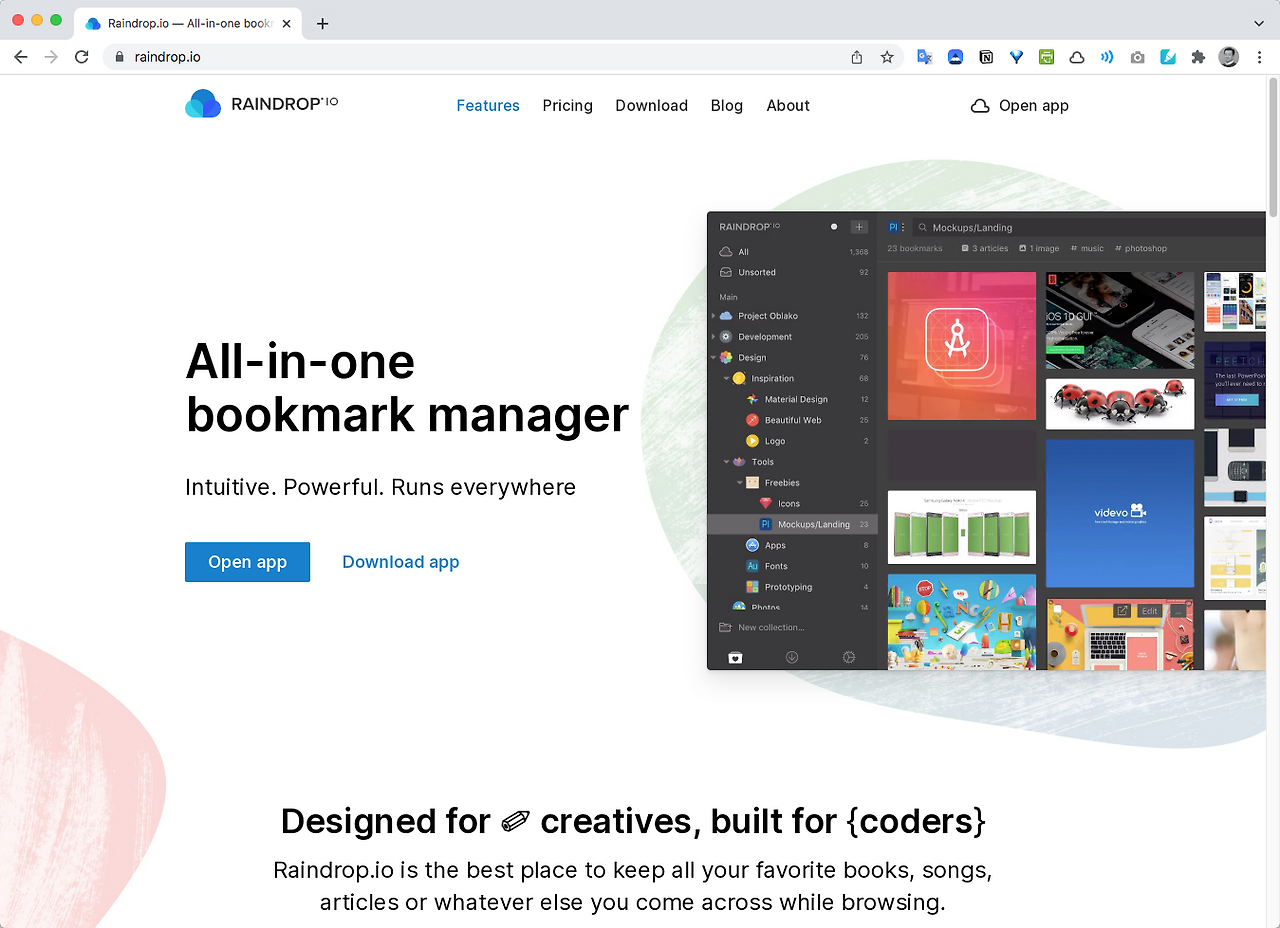Select the All bookmarks row
1280x928 pixels.
792,252
